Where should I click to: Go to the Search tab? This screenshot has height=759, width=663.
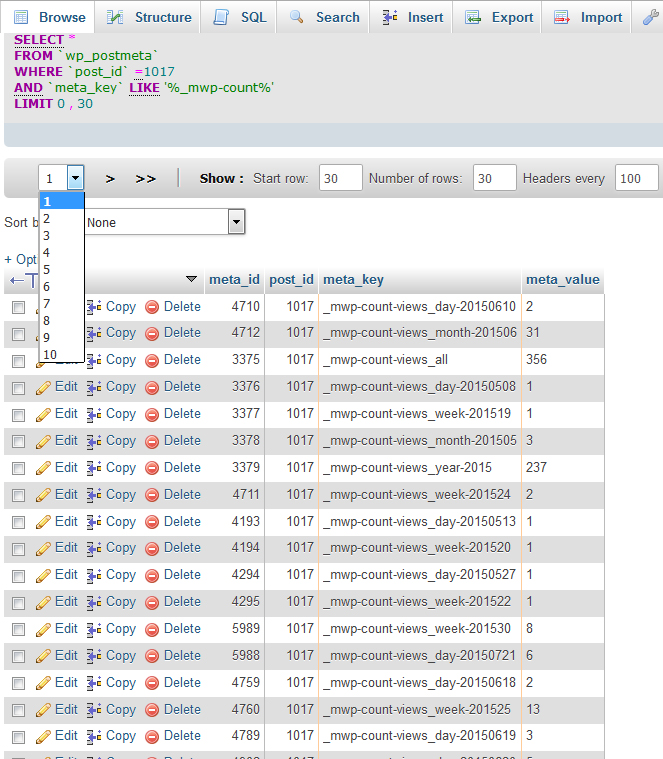pos(324,17)
